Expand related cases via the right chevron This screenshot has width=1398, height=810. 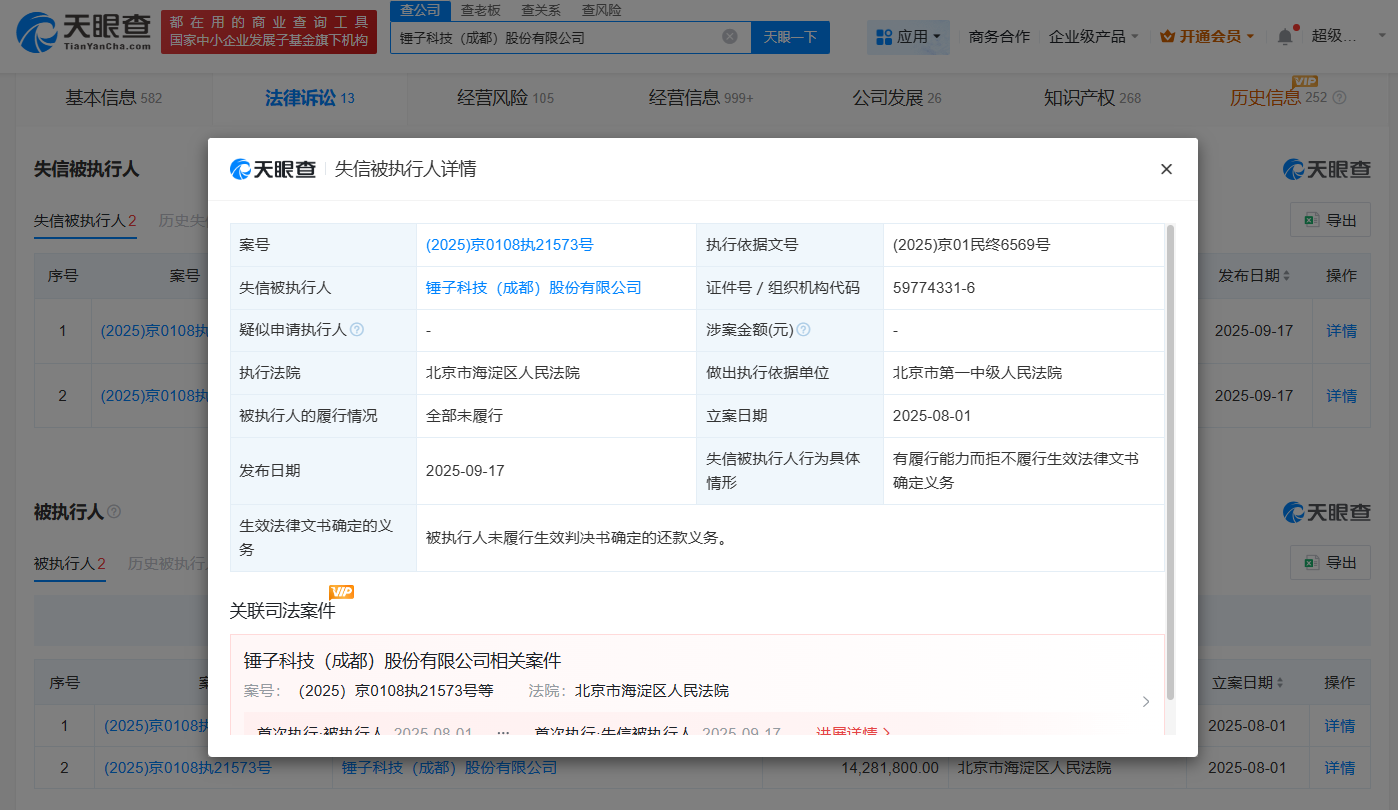(x=1146, y=701)
